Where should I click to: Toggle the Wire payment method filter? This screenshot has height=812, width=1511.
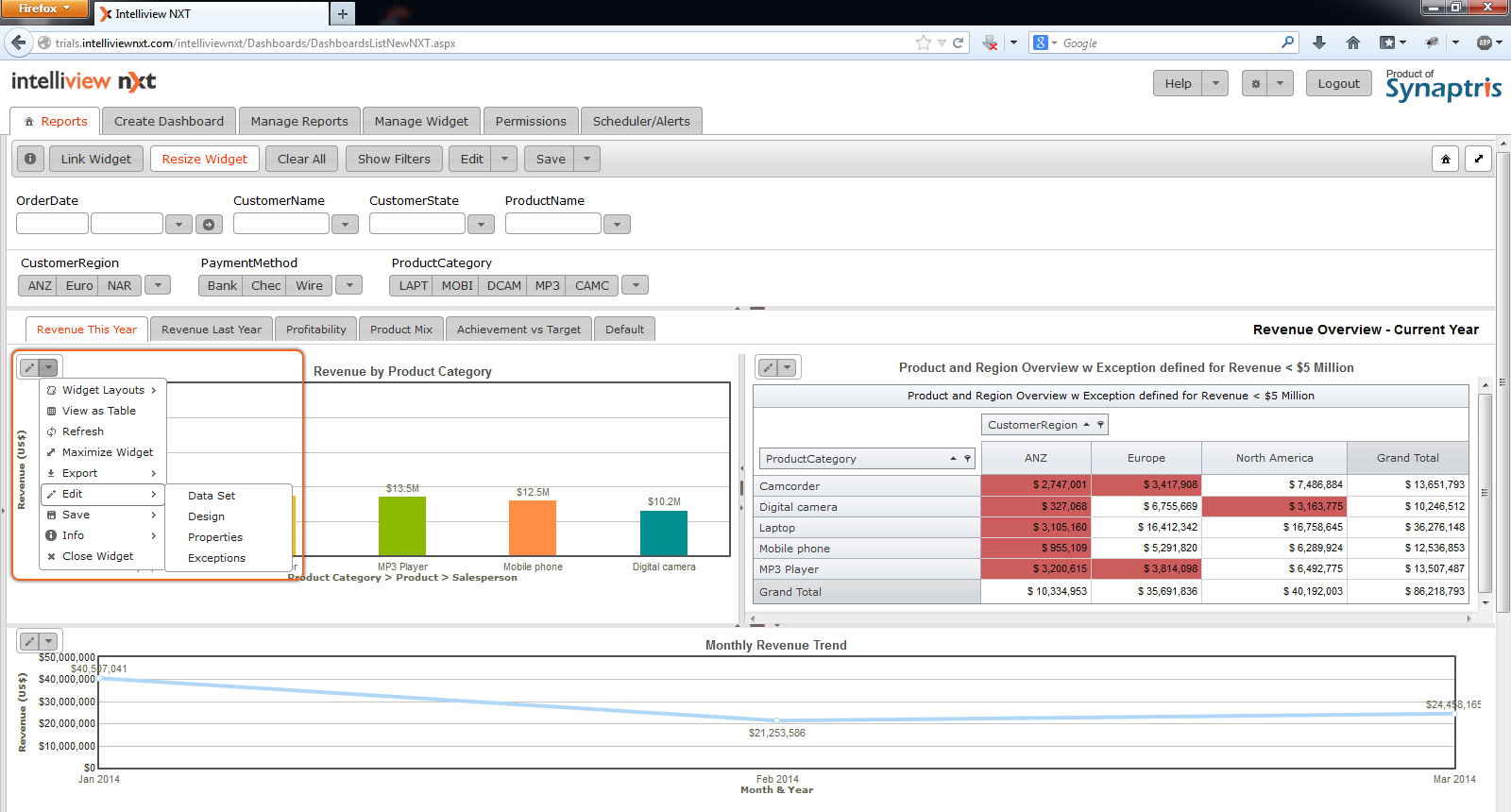click(309, 285)
